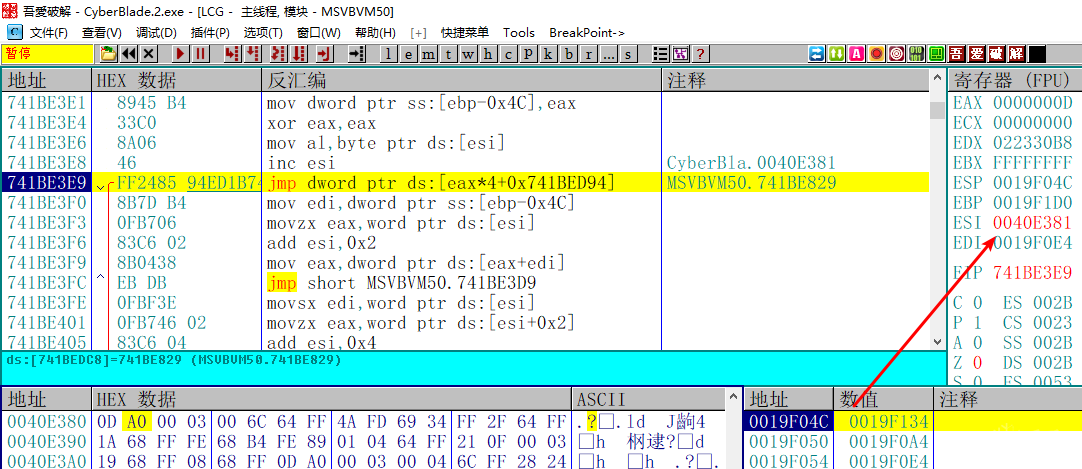Click the [+] menu bar item
Image resolution: width=1082 pixels, height=469 pixels.
(x=418, y=32)
